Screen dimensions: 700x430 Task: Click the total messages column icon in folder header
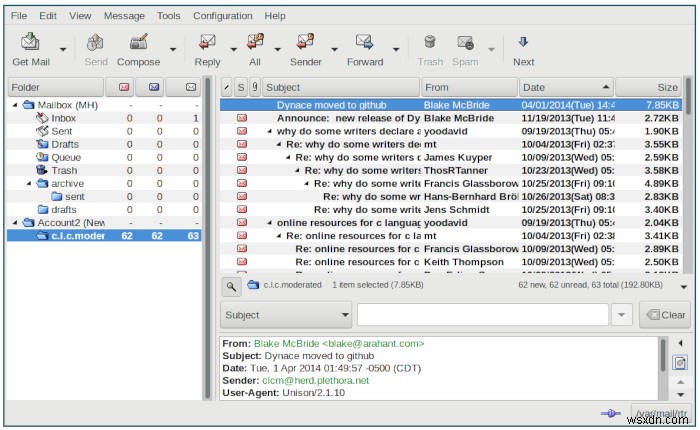(x=191, y=87)
